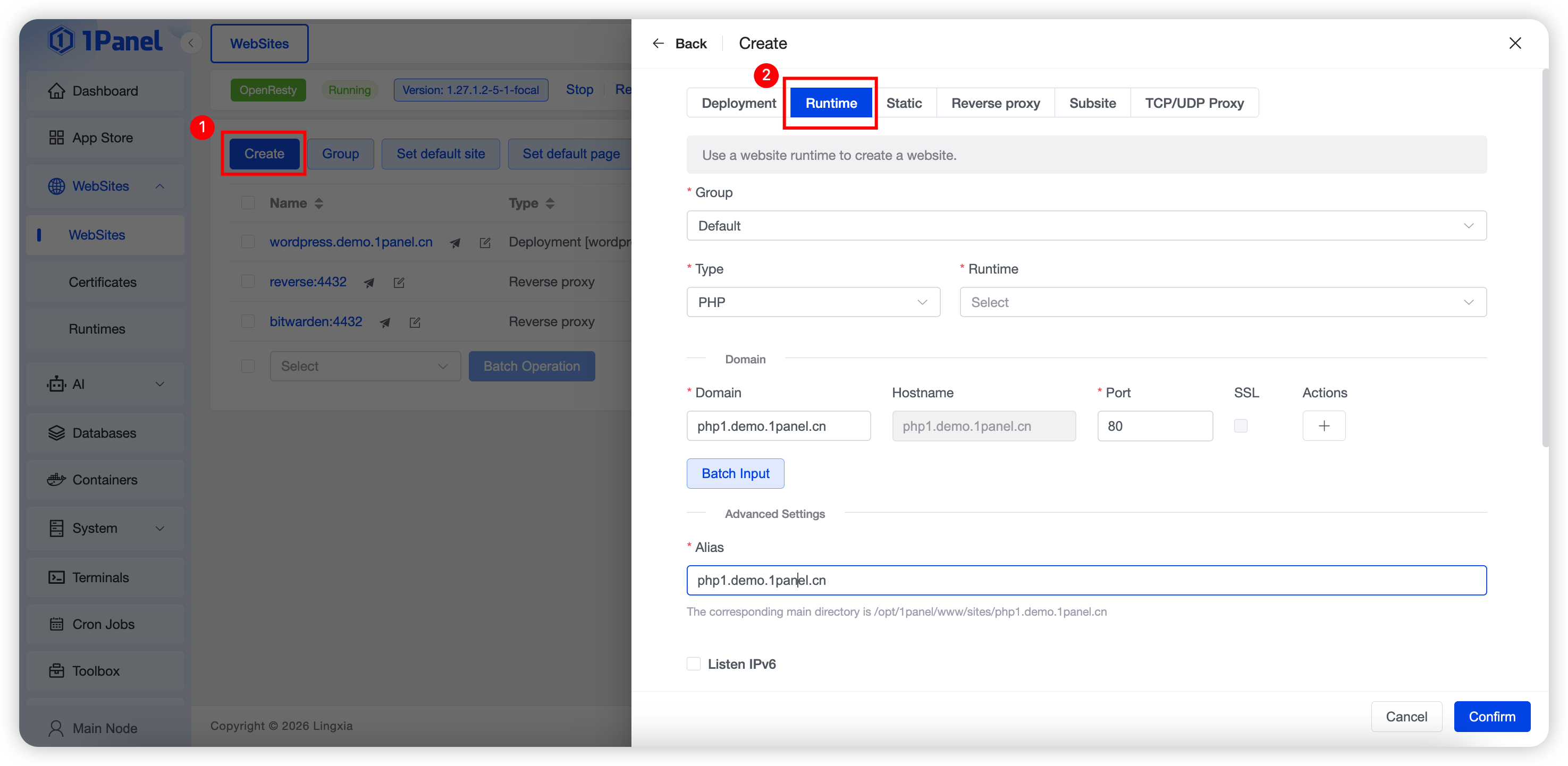Switch to the Reverse proxy tab
This screenshot has width=1568, height=766.
(x=995, y=103)
